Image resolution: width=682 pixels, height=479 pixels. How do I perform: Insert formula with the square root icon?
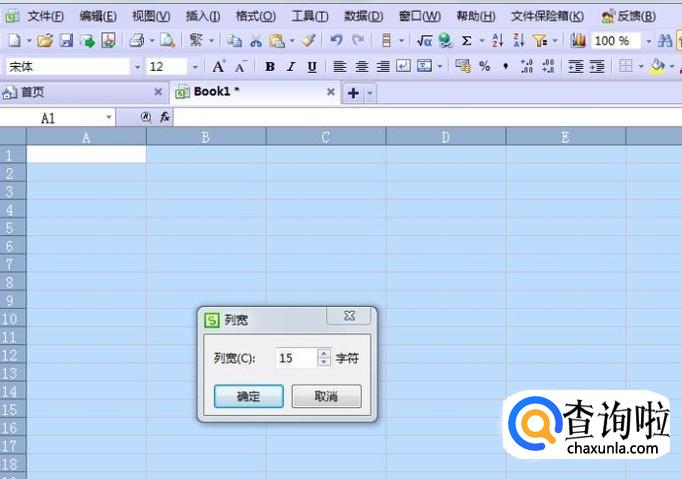pos(424,41)
